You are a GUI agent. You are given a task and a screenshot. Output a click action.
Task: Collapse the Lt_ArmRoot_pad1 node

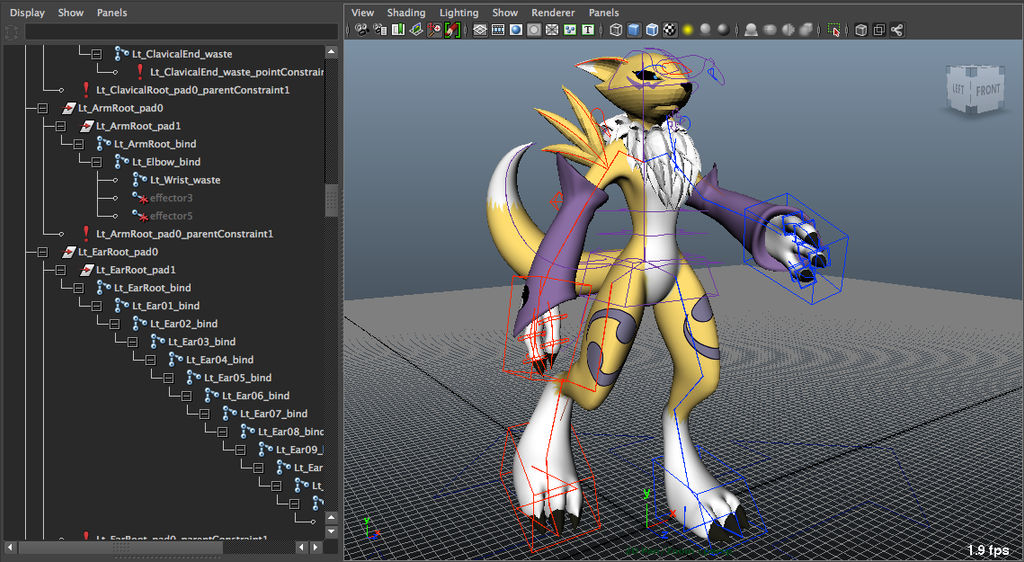61,126
